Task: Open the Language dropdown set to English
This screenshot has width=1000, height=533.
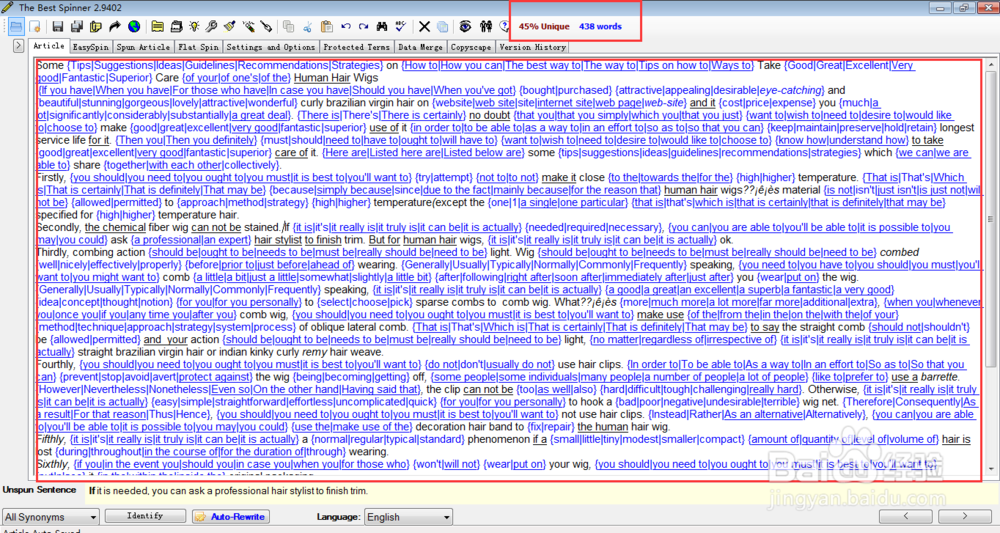Action: (408, 517)
